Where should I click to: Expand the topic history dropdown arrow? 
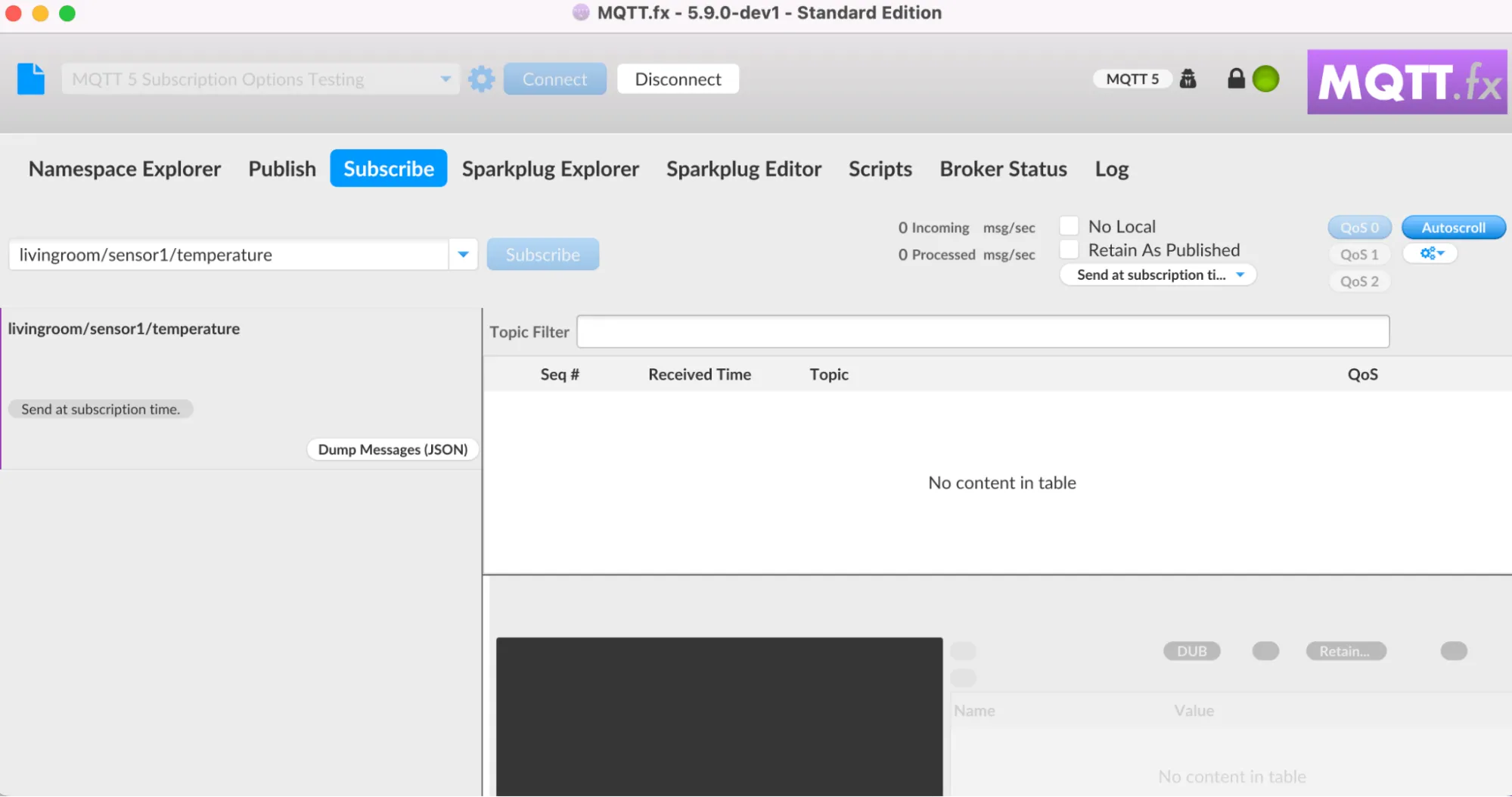click(x=463, y=255)
